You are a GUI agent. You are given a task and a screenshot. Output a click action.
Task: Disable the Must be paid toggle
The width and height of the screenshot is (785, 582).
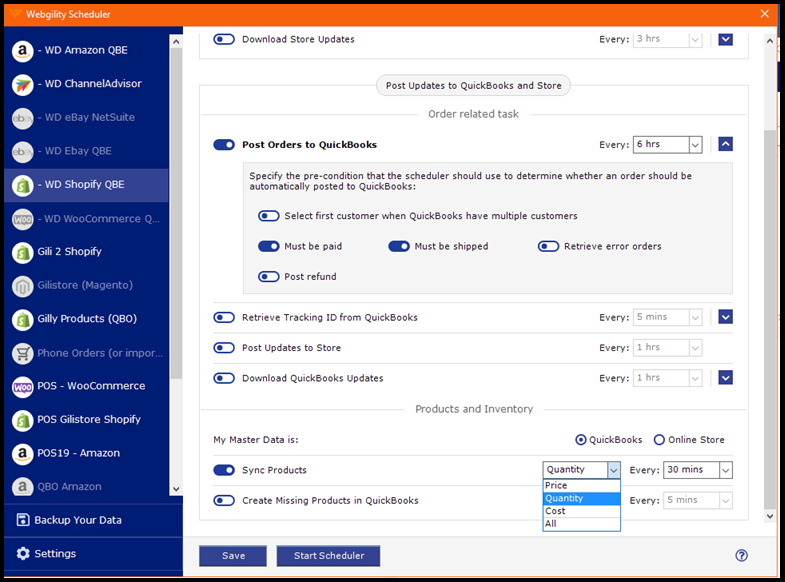(268, 246)
